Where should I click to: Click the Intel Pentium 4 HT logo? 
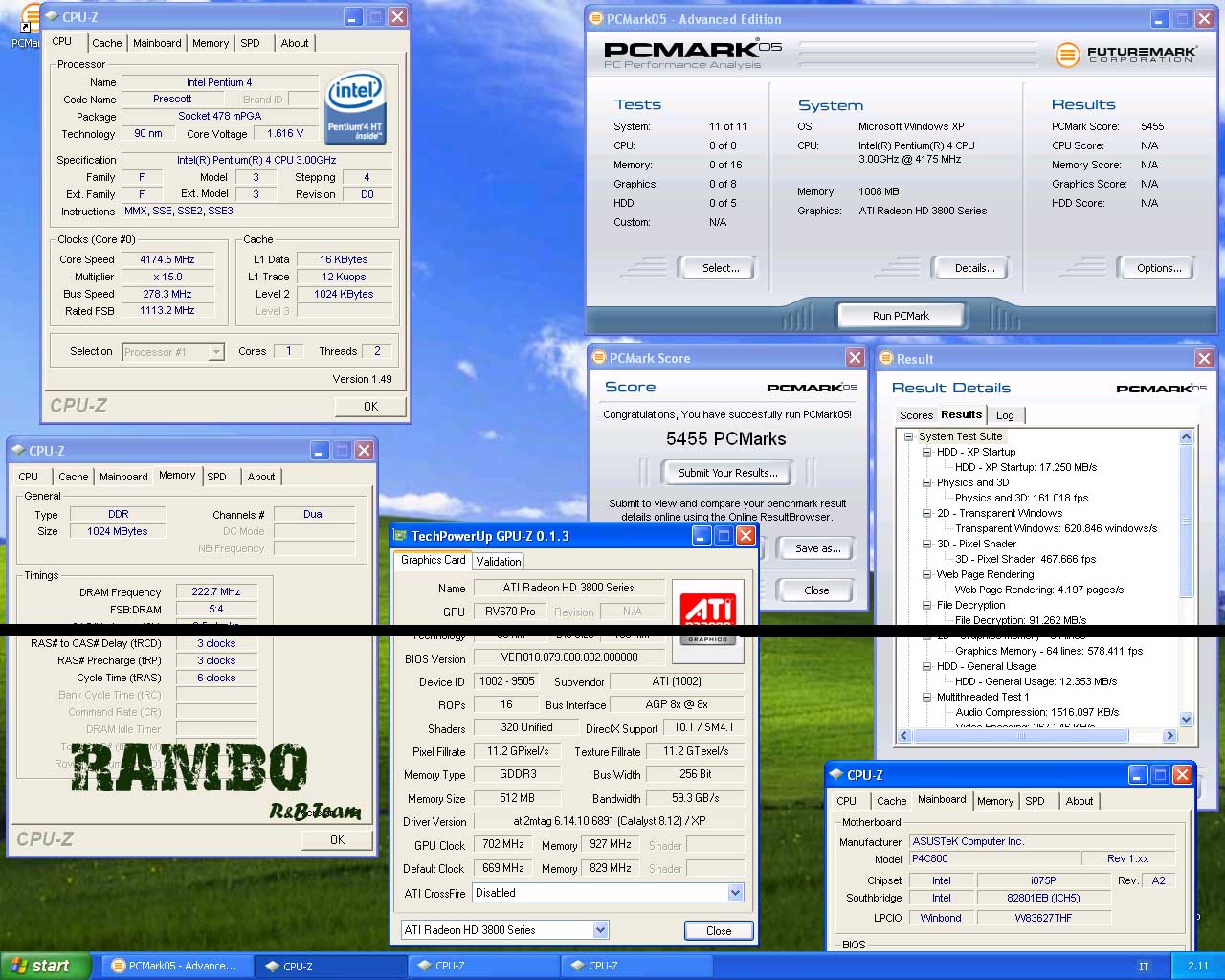click(355, 108)
